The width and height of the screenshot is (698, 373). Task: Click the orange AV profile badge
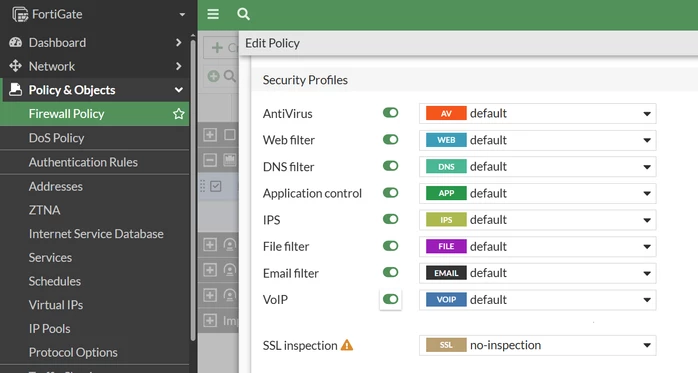point(446,114)
